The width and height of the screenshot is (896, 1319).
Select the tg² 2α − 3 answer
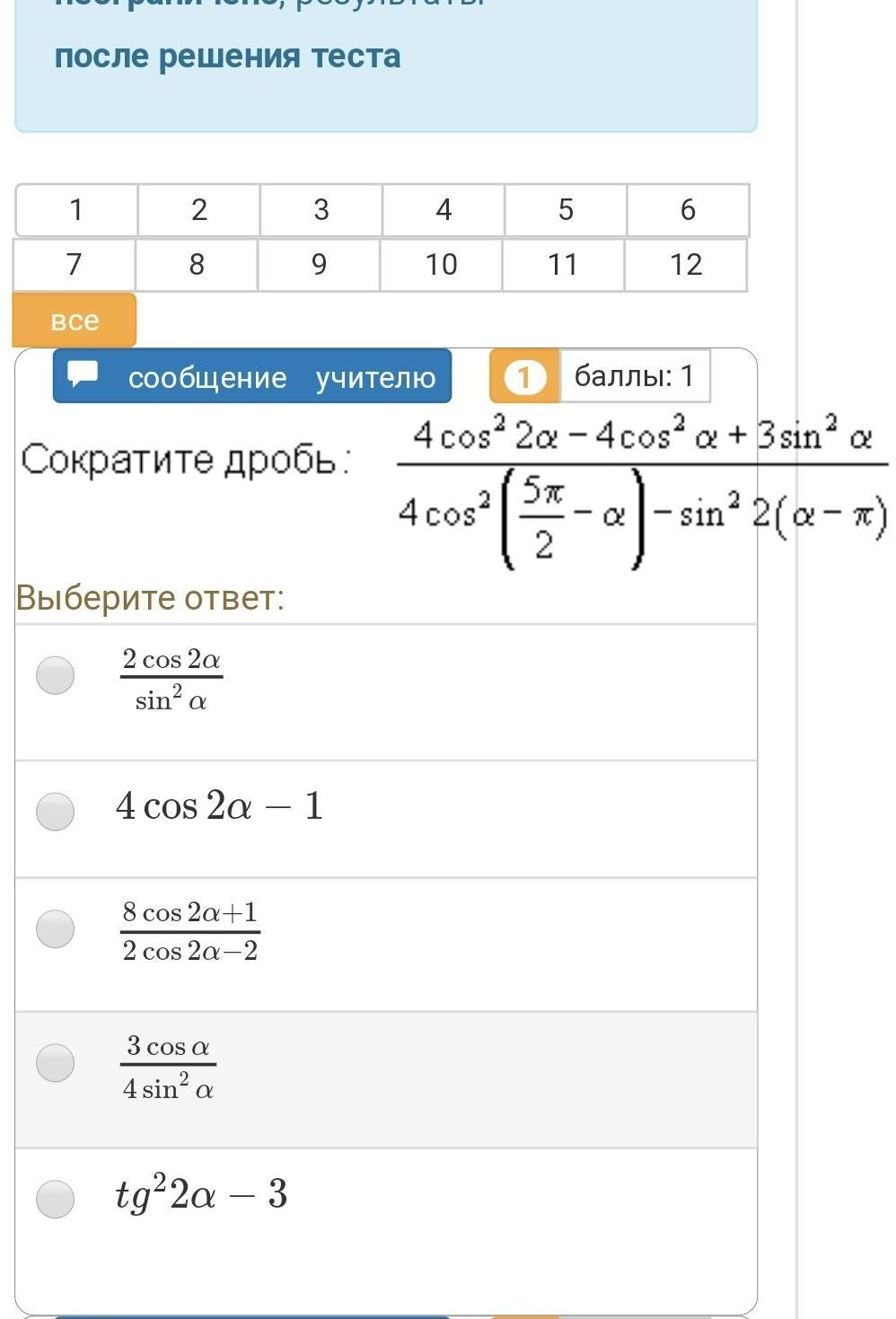[55, 1199]
